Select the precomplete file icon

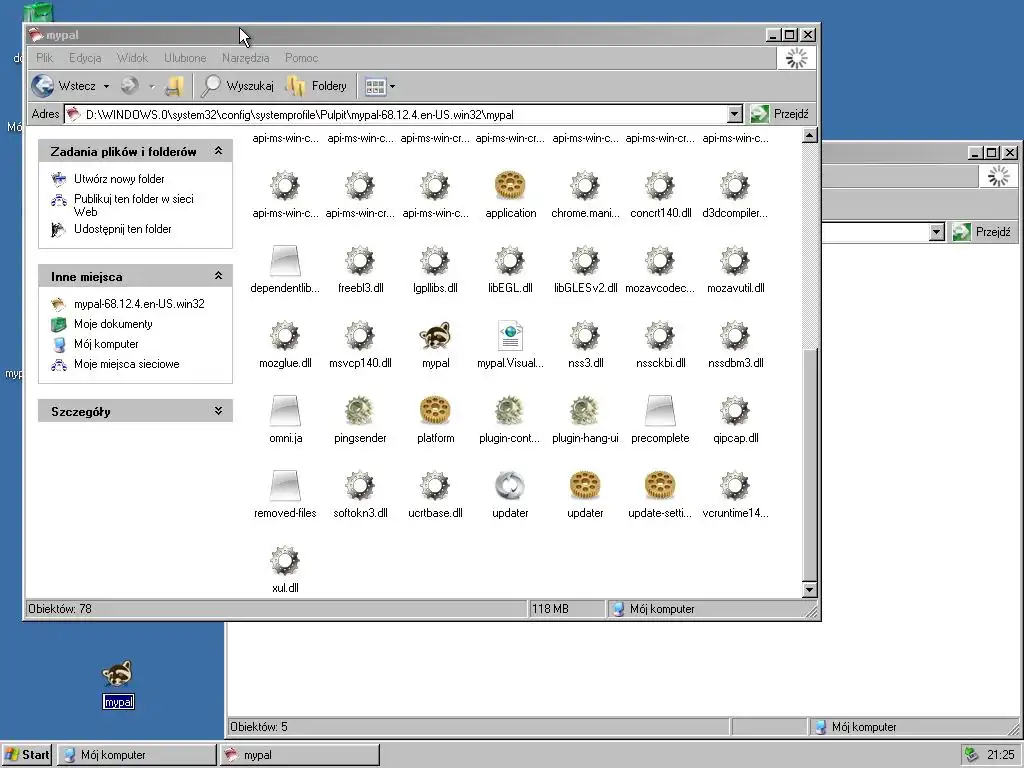660,411
